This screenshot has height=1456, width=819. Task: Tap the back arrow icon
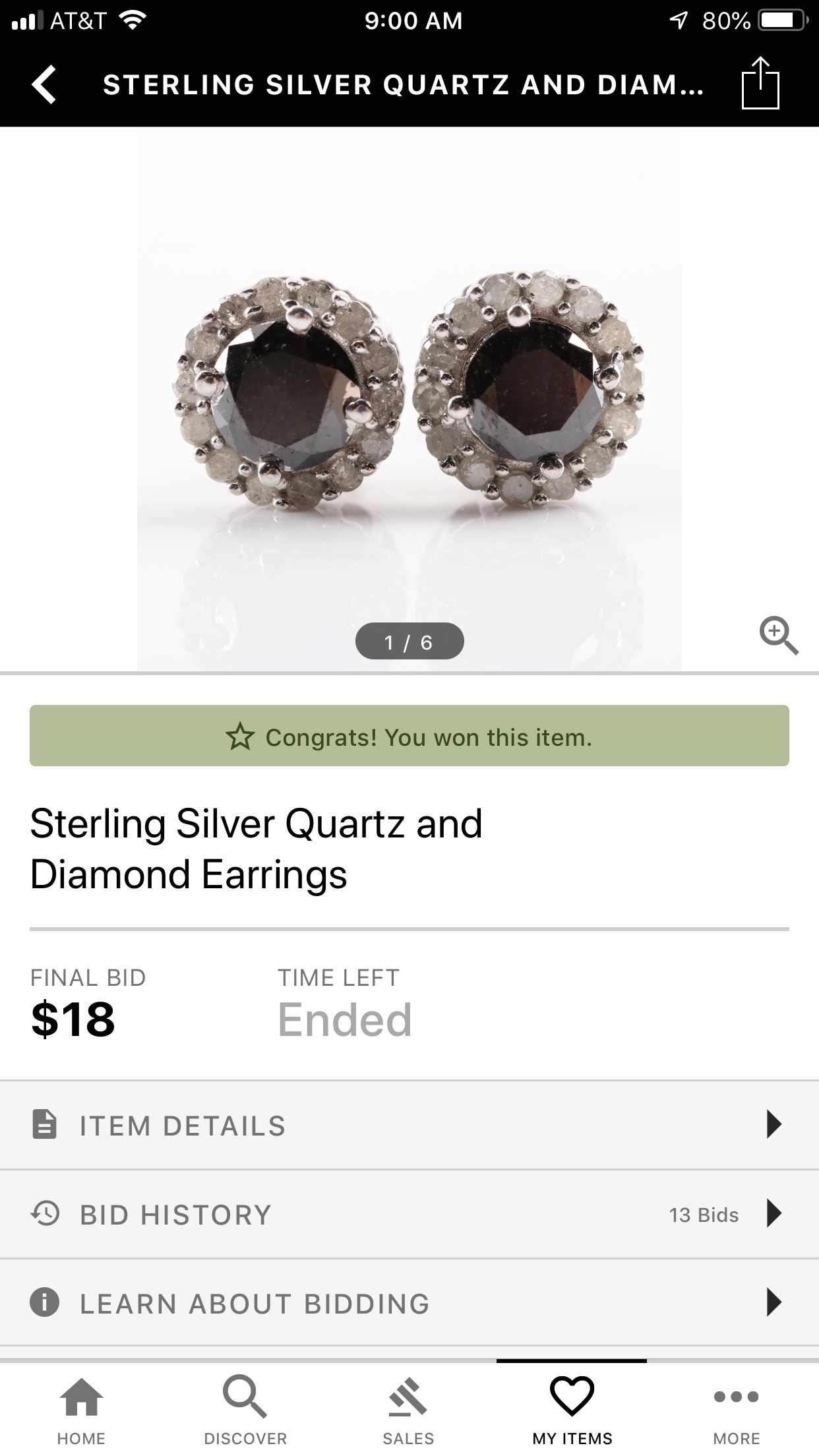point(45,85)
